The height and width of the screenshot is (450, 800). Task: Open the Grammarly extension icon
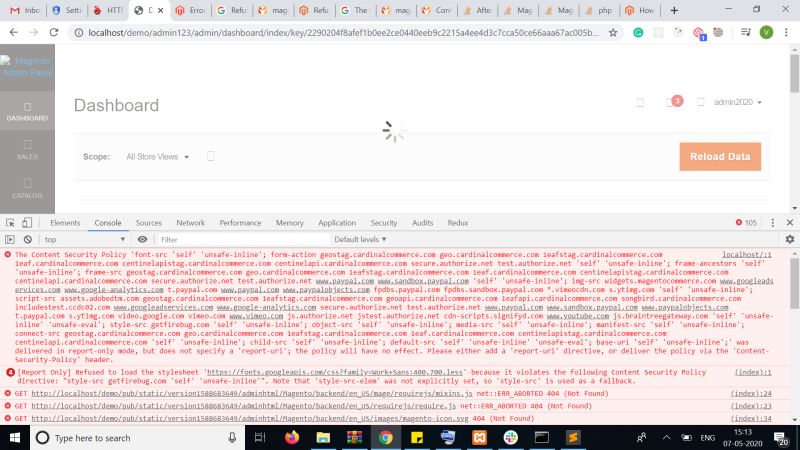[x=638, y=33]
